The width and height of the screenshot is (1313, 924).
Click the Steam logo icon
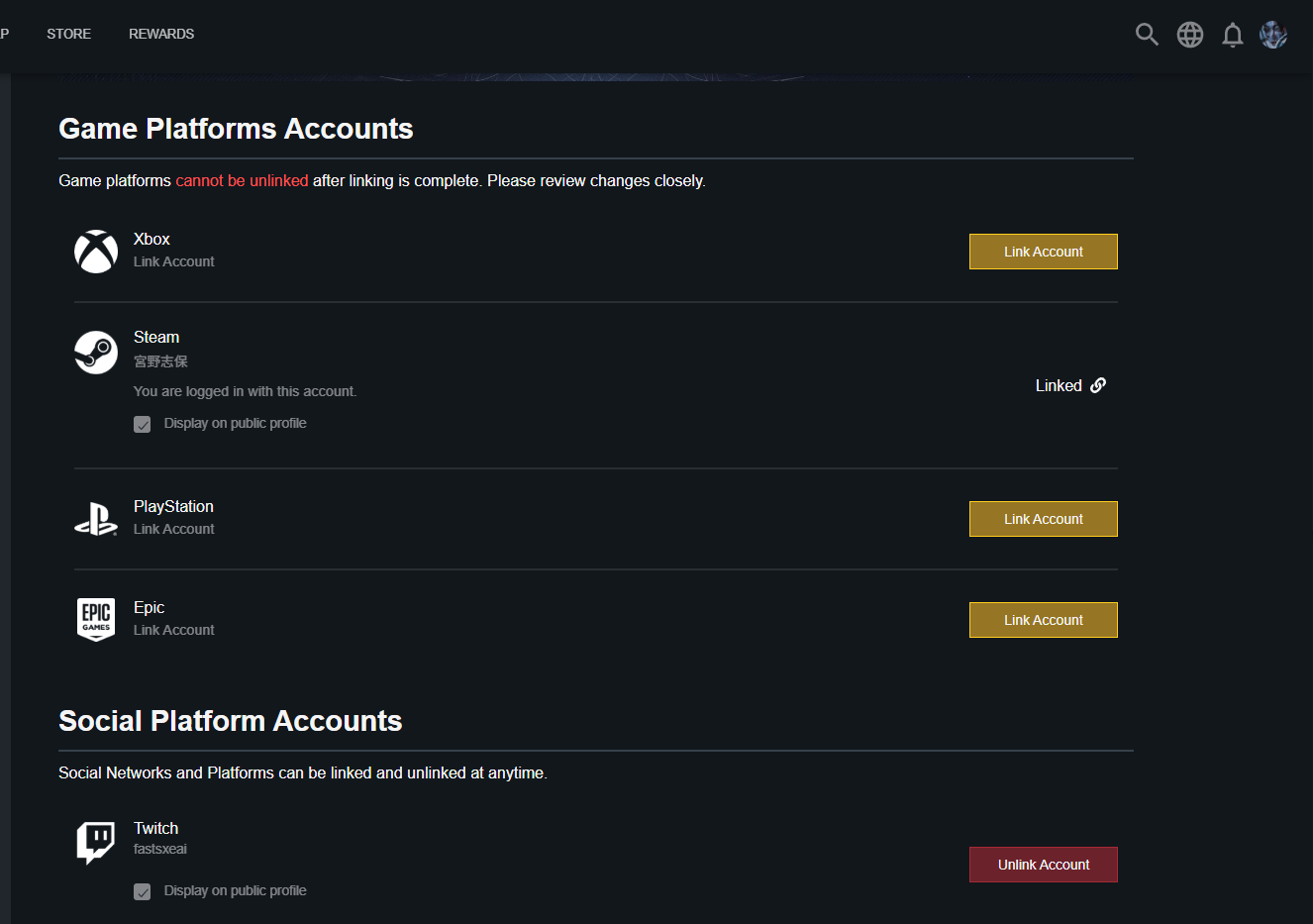tap(96, 352)
